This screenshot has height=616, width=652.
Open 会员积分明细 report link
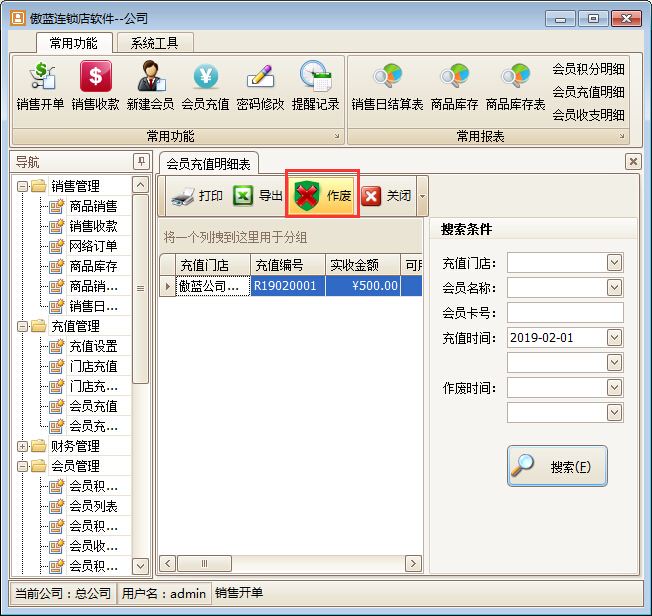588,69
